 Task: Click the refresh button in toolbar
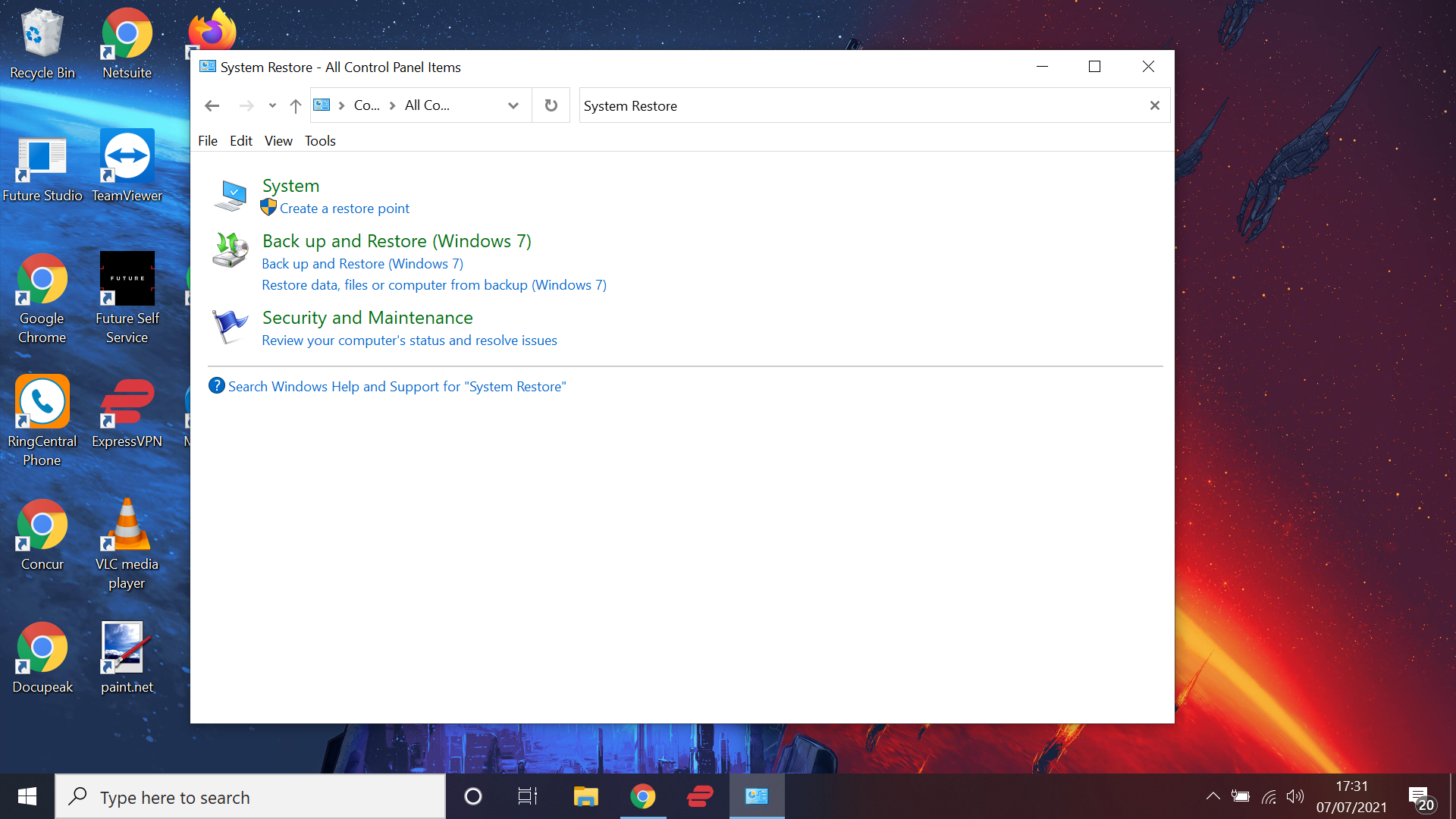coord(551,105)
